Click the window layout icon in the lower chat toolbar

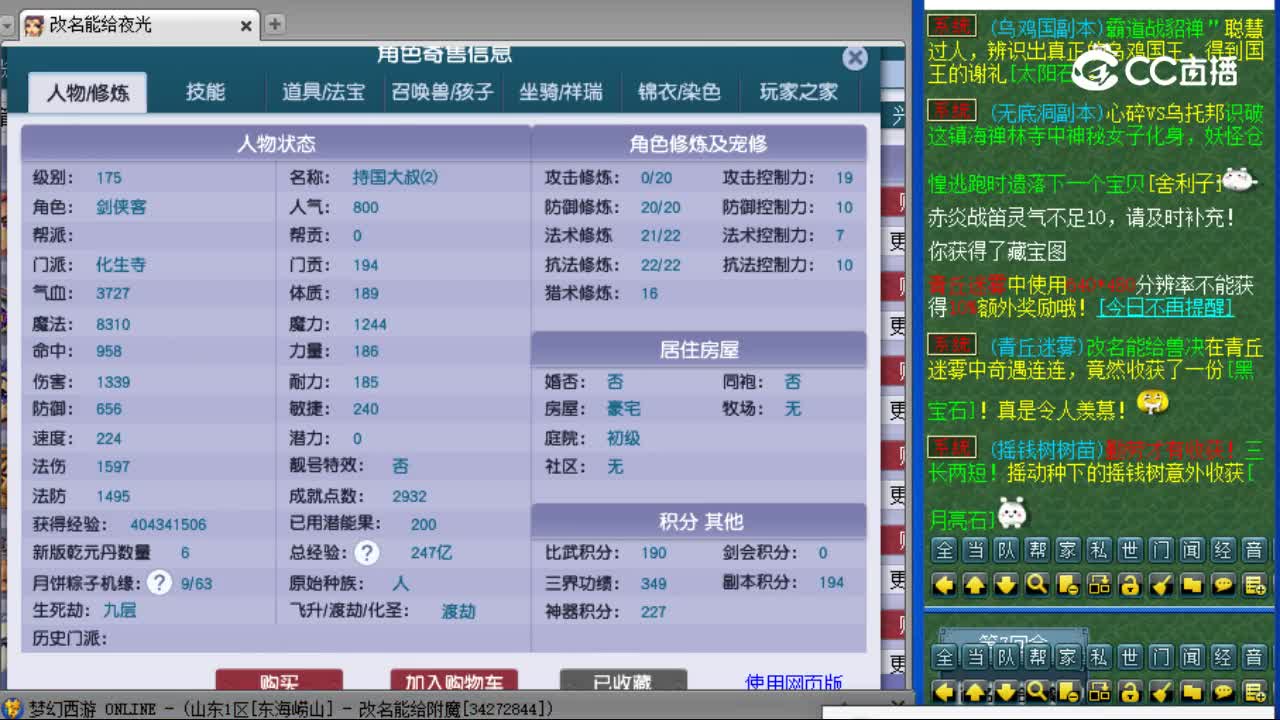click(x=1099, y=691)
